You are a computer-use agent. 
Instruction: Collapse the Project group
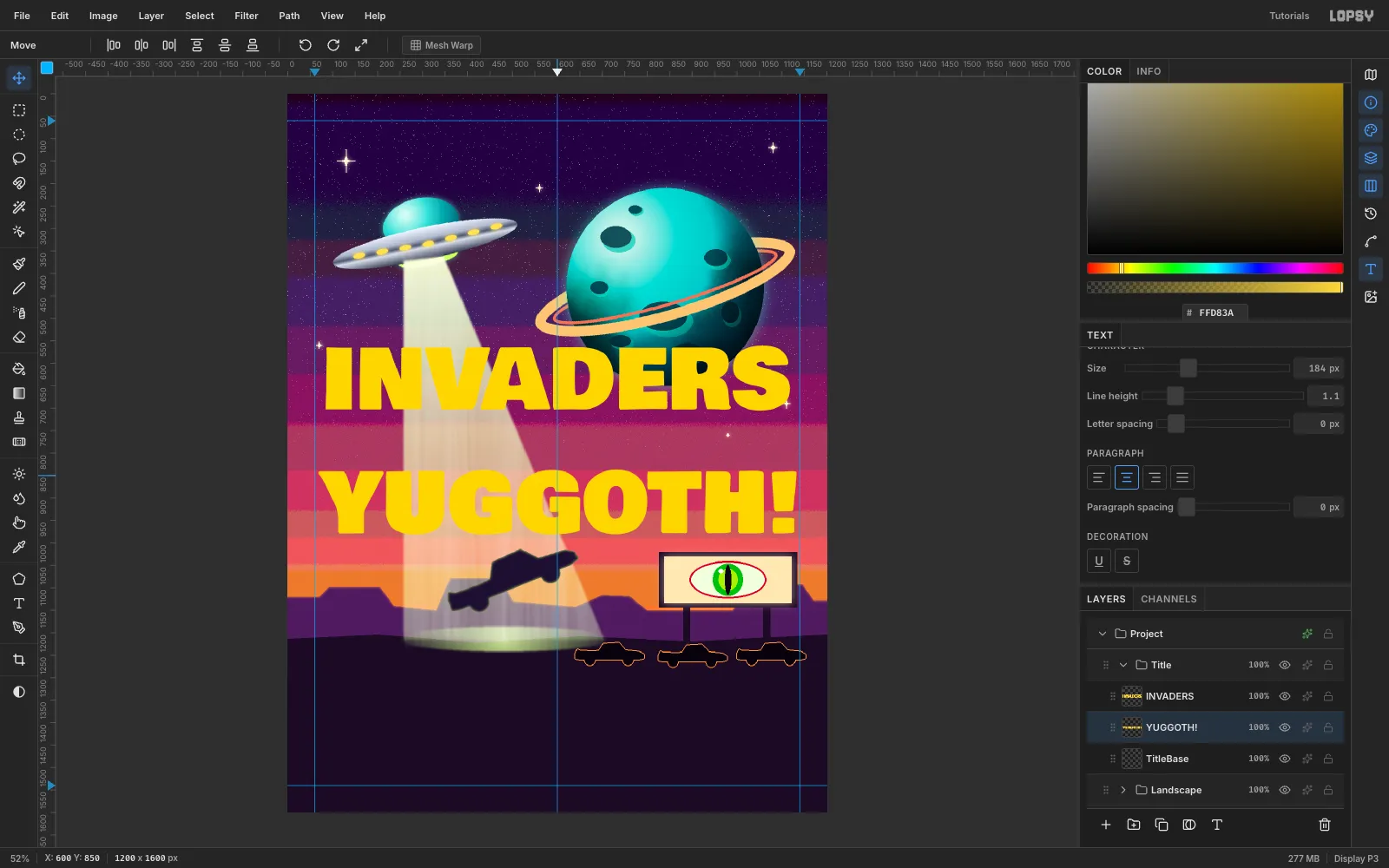pyautogui.click(x=1103, y=634)
